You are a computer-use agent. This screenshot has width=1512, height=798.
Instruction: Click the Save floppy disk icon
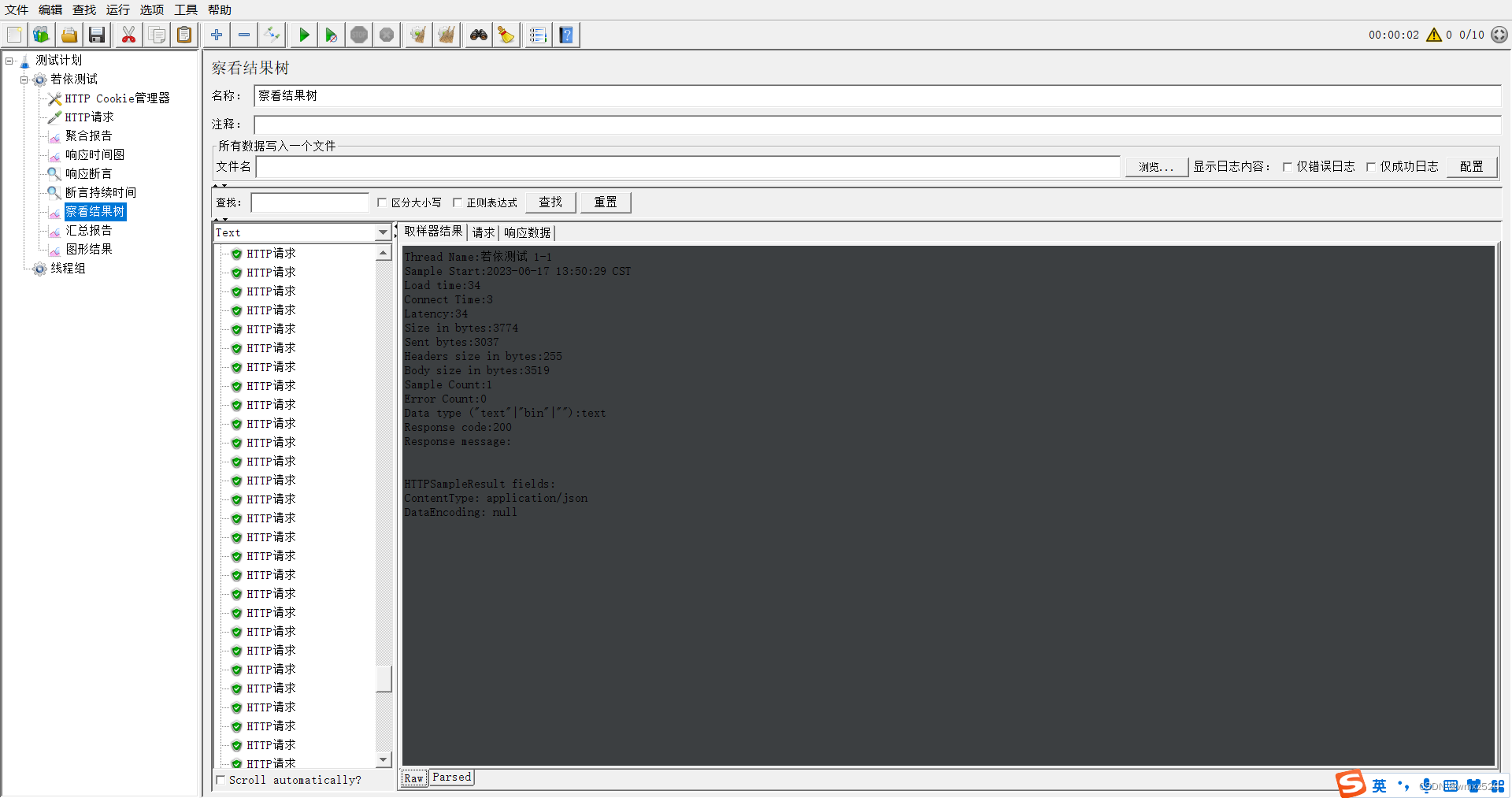click(97, 35)
